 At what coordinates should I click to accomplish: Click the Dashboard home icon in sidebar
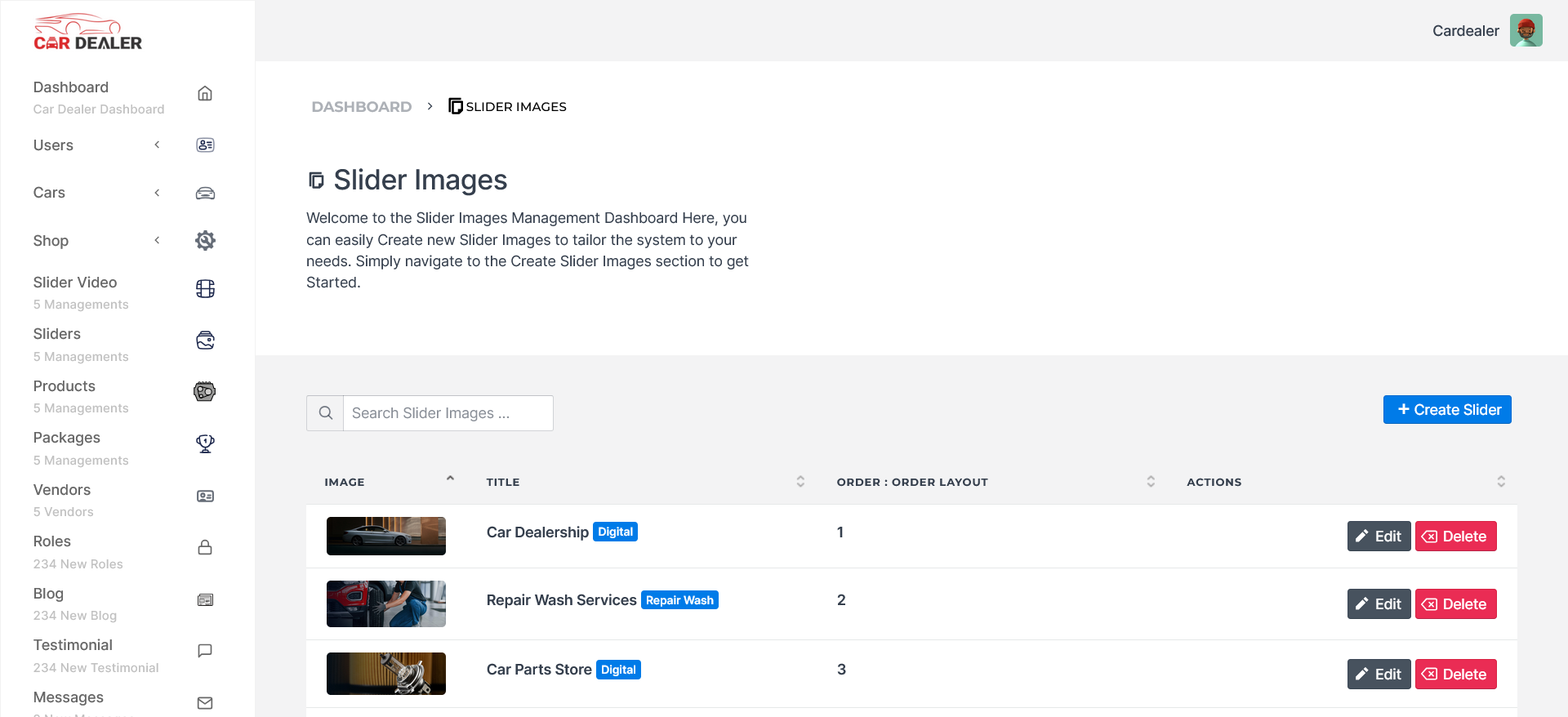tap(205, 94)
